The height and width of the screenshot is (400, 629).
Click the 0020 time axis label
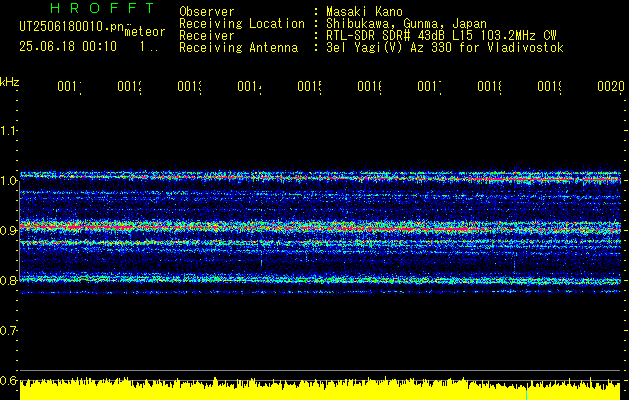point(611,86)
